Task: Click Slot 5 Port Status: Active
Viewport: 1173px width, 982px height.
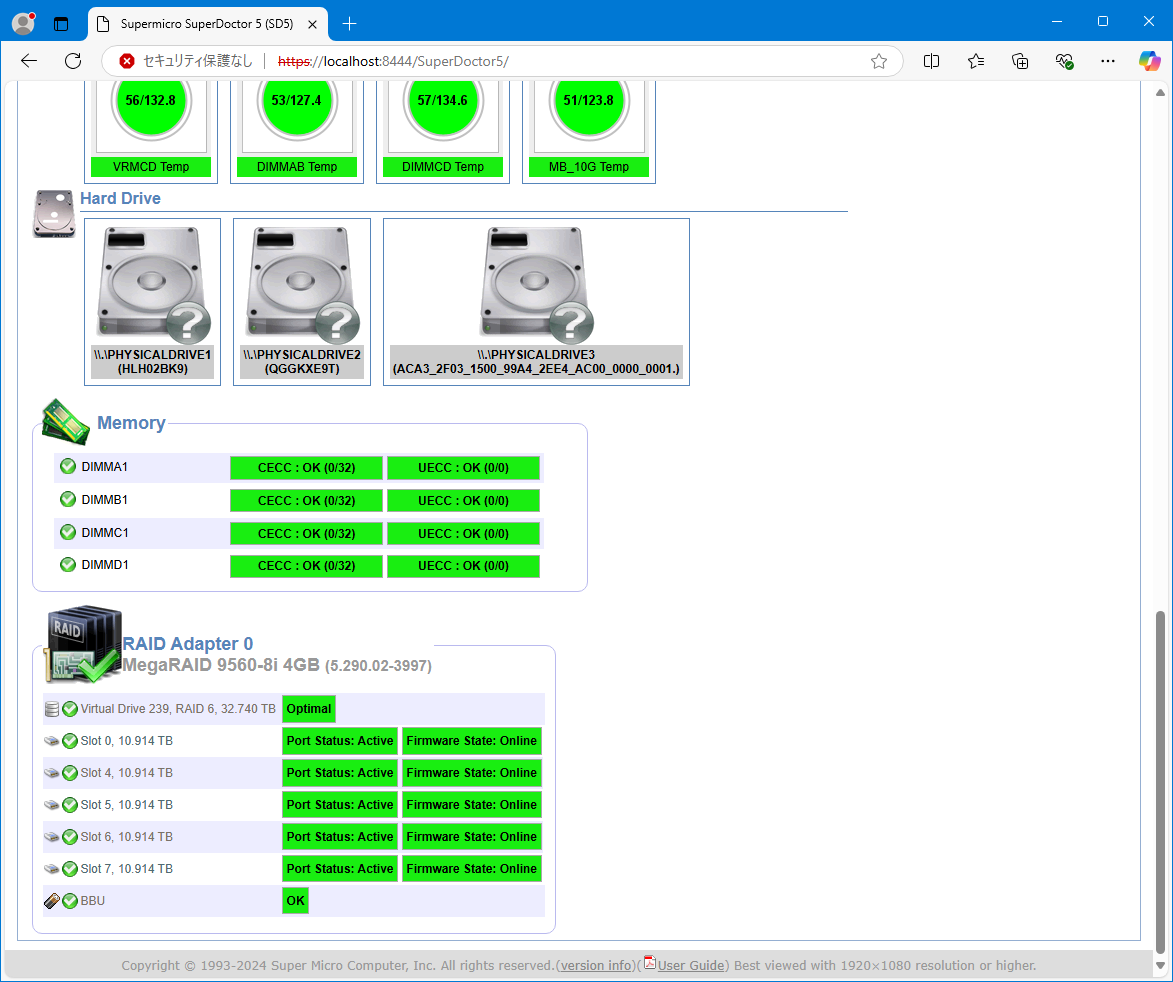Action: pyautogui.click(x=340, y=805)
